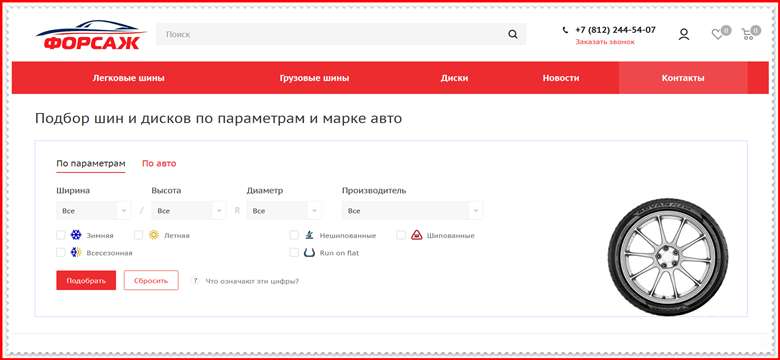
Task: Open the user account icon
Action: pos(684,34)
